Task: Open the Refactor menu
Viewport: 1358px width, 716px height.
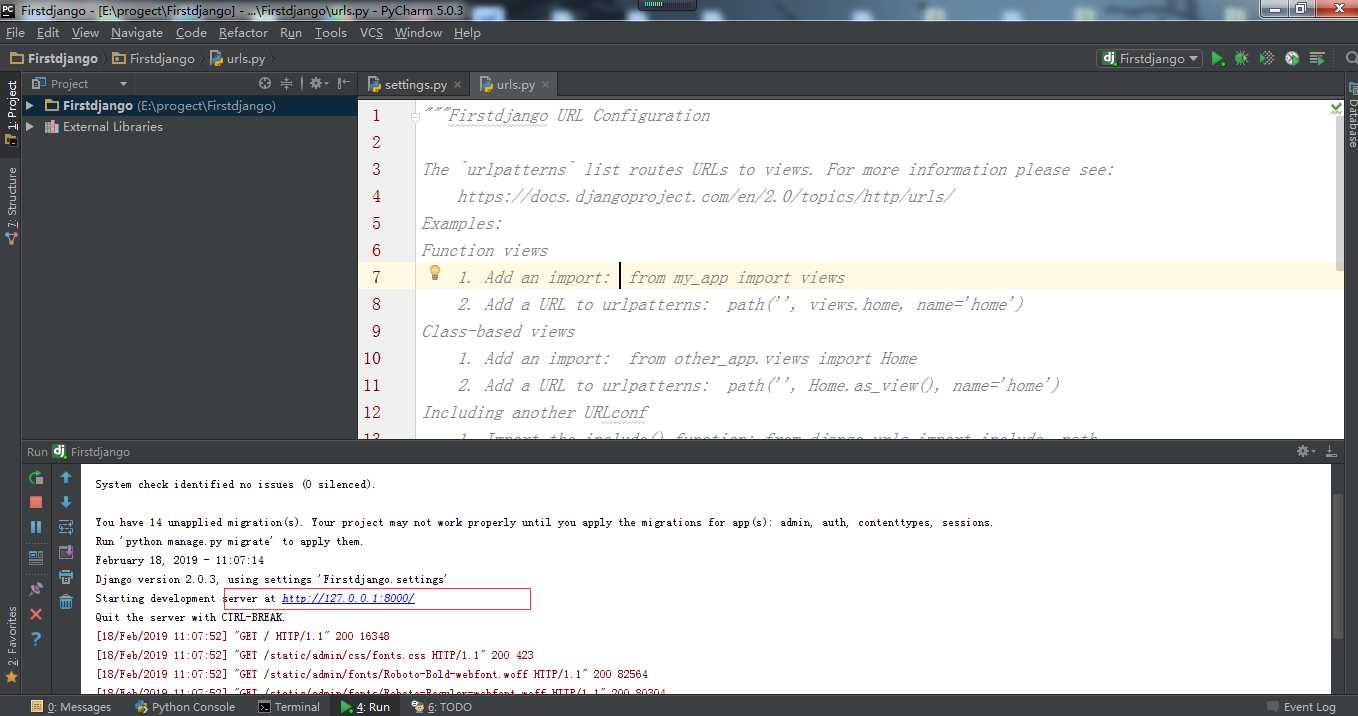Action: 243,33
